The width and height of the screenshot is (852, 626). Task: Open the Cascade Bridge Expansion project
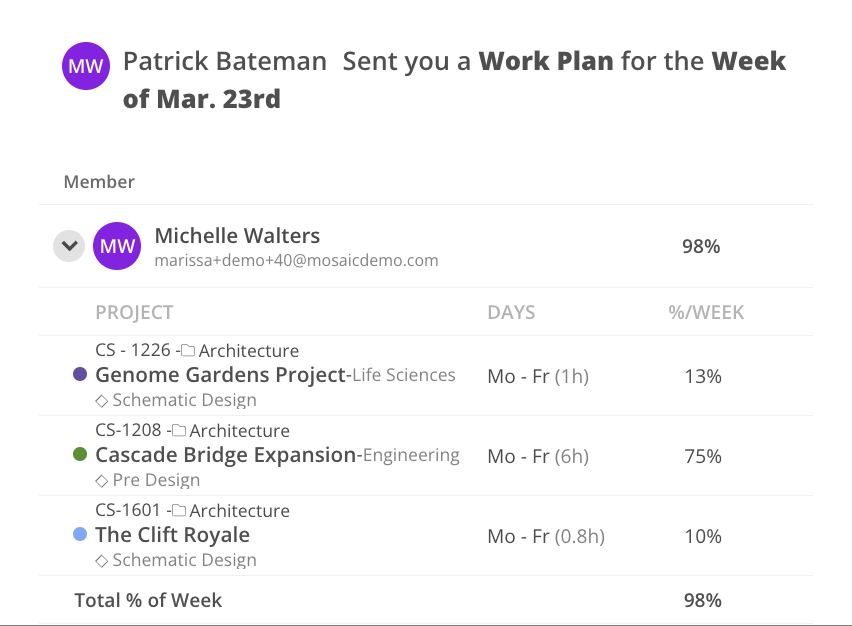pos(226,455)
